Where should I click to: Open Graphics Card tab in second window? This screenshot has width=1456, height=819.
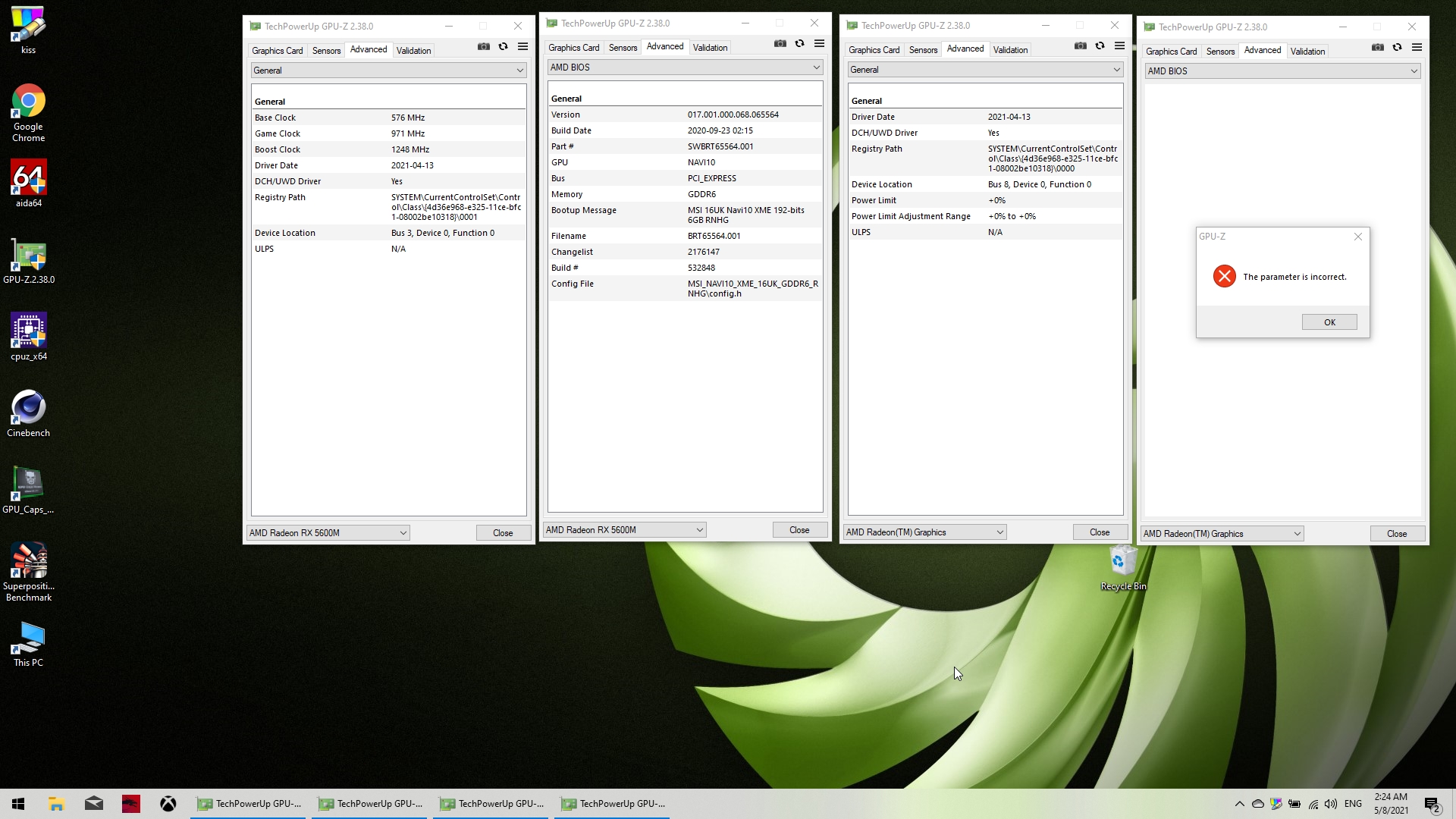[x=573, y=48]
